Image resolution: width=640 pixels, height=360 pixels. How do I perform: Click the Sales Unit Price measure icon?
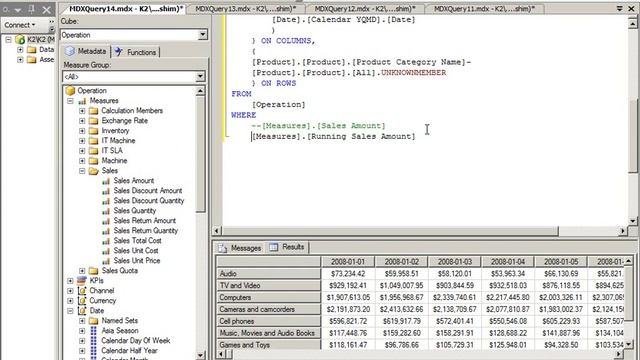[x=106, y=261]
